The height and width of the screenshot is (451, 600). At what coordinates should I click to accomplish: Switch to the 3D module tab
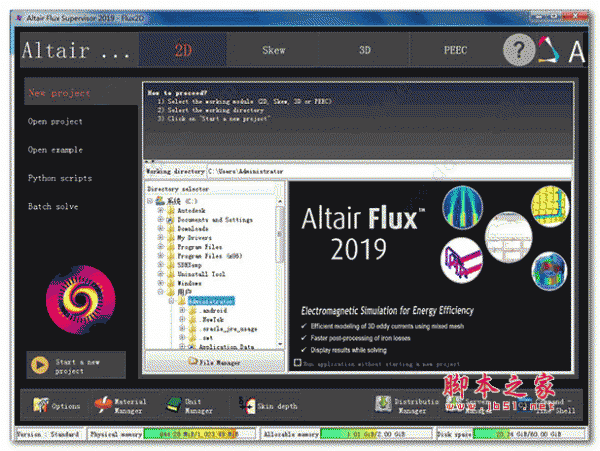(x=365, y=50)
